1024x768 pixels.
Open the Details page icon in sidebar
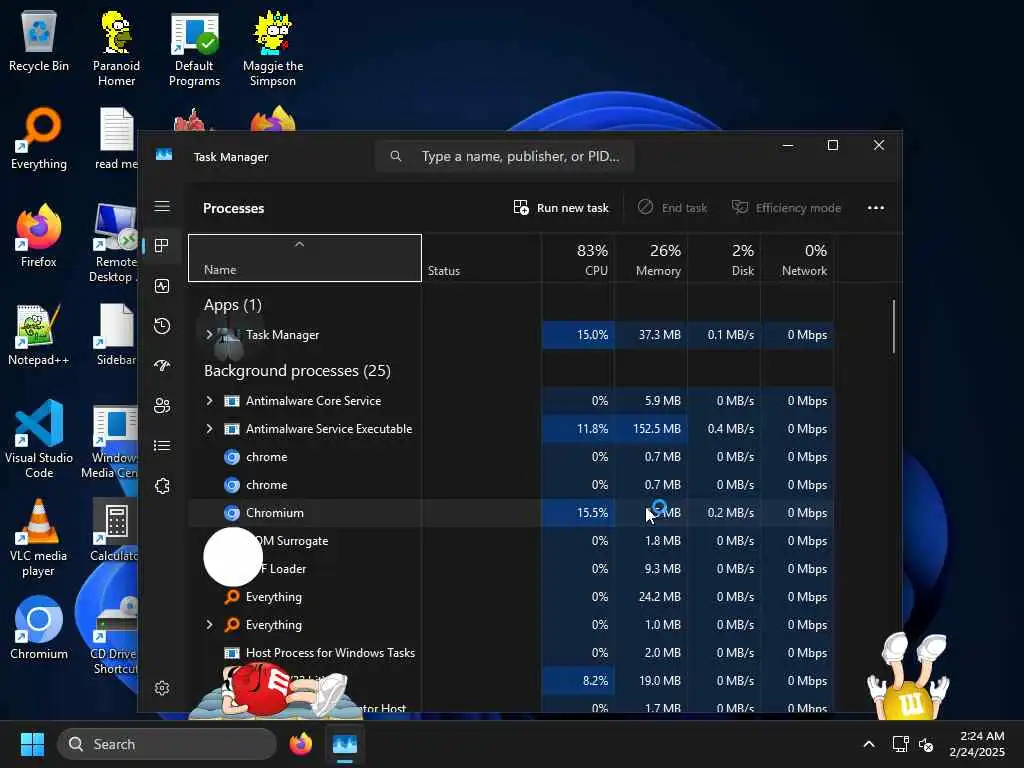tap(162, 445)
